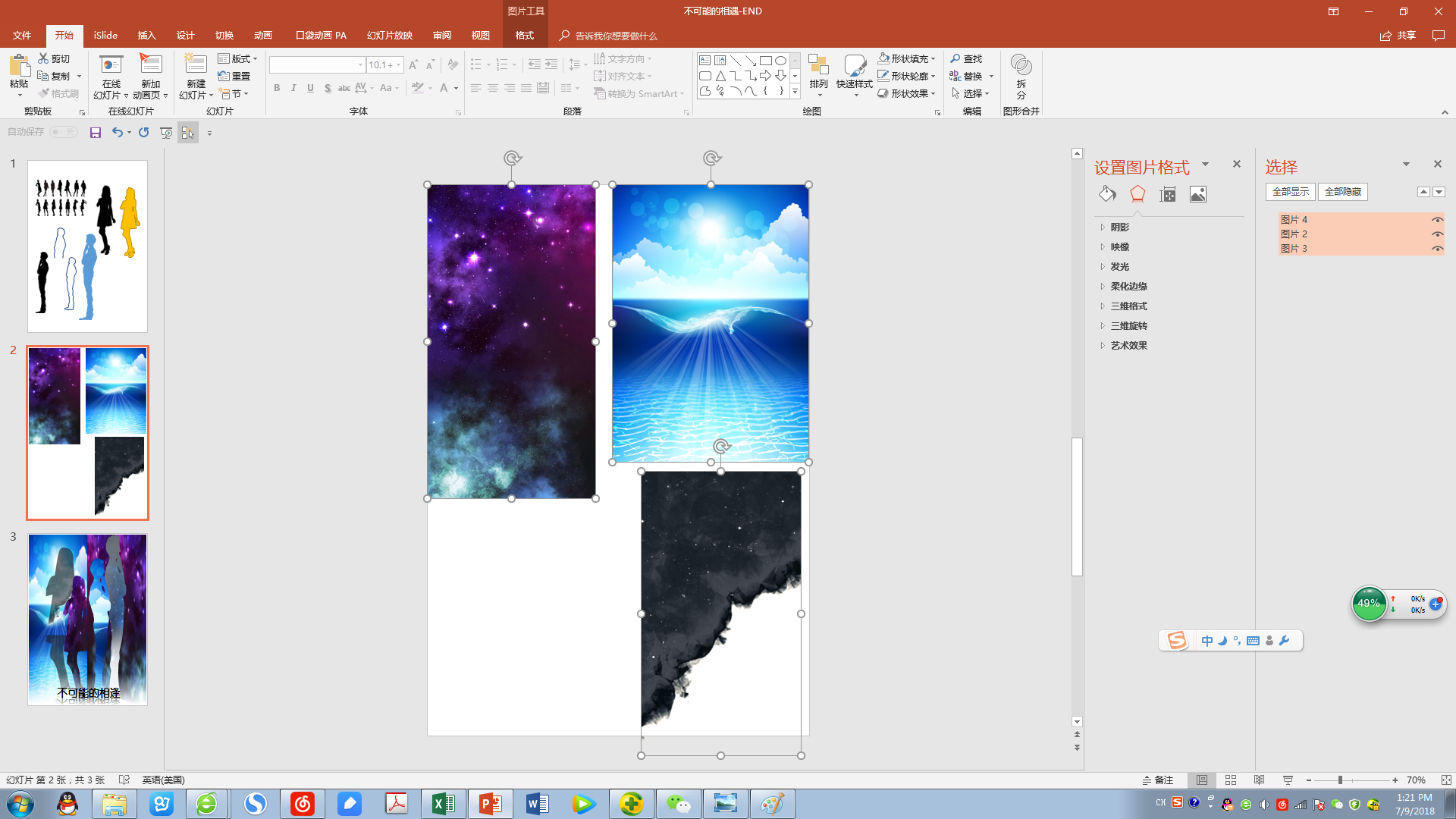This screenshot has width=1456, height=819.
Task: Click the Save icon in quick access toolbar
Action: coord(96,133)
